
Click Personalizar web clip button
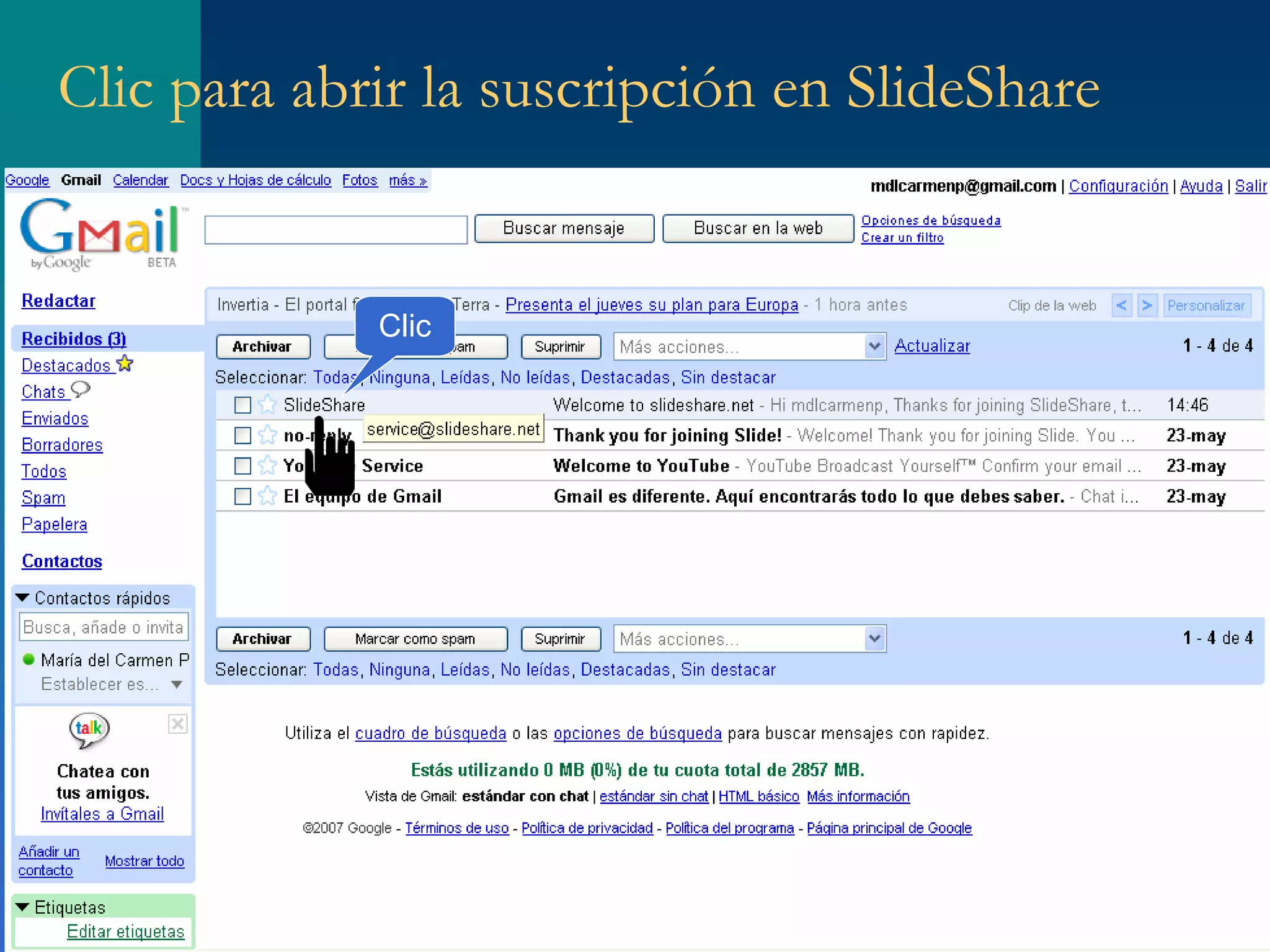click(1207, 306)
